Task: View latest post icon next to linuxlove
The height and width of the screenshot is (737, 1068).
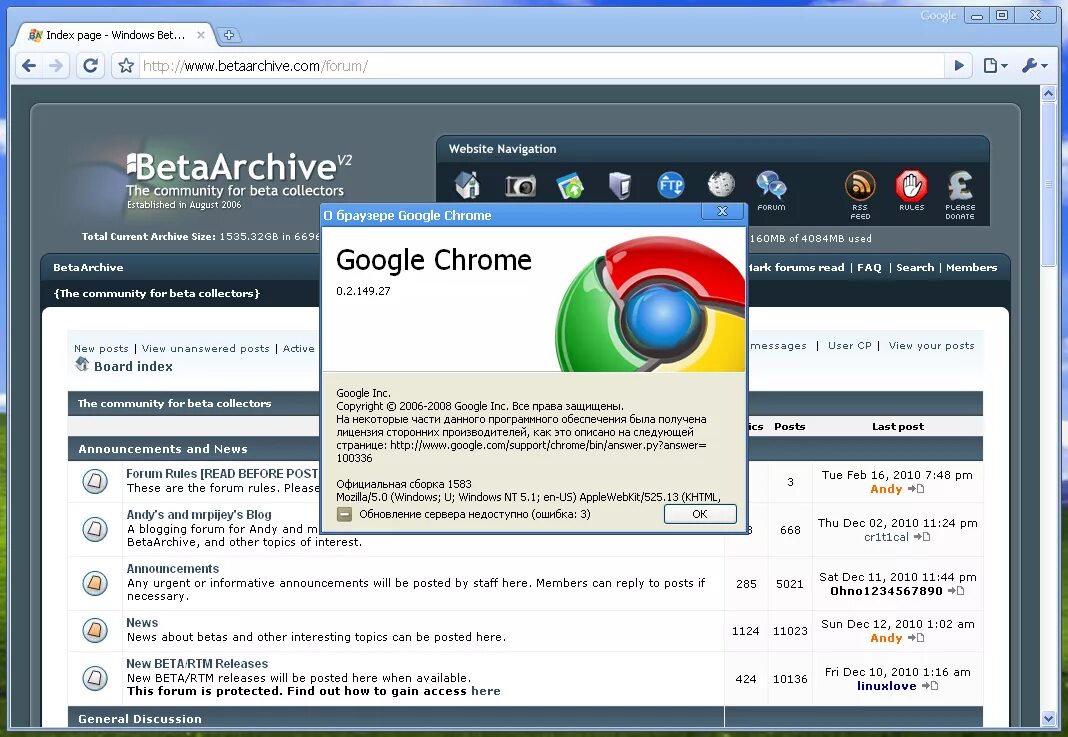Action: pos(930,686)
